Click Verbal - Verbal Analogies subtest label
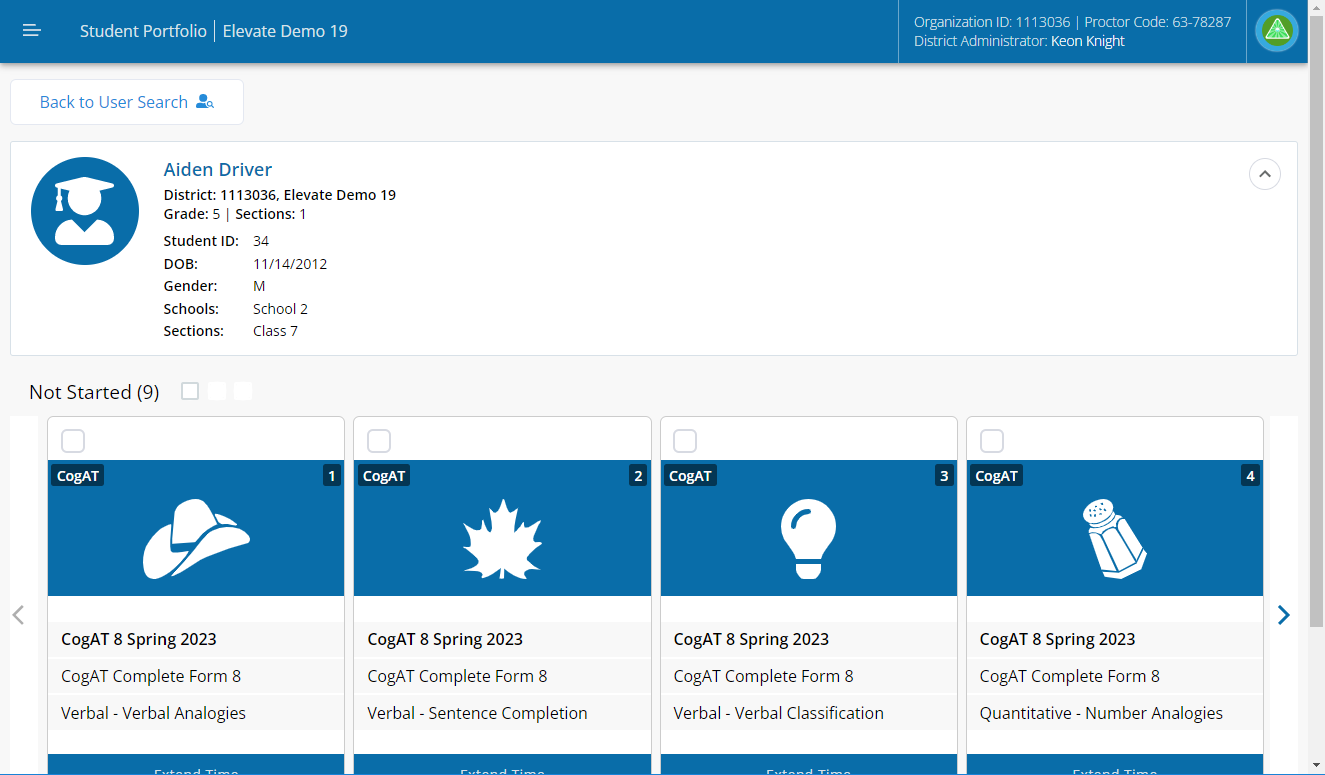This screenshot has height=775, width=1325. click(153, 713)
